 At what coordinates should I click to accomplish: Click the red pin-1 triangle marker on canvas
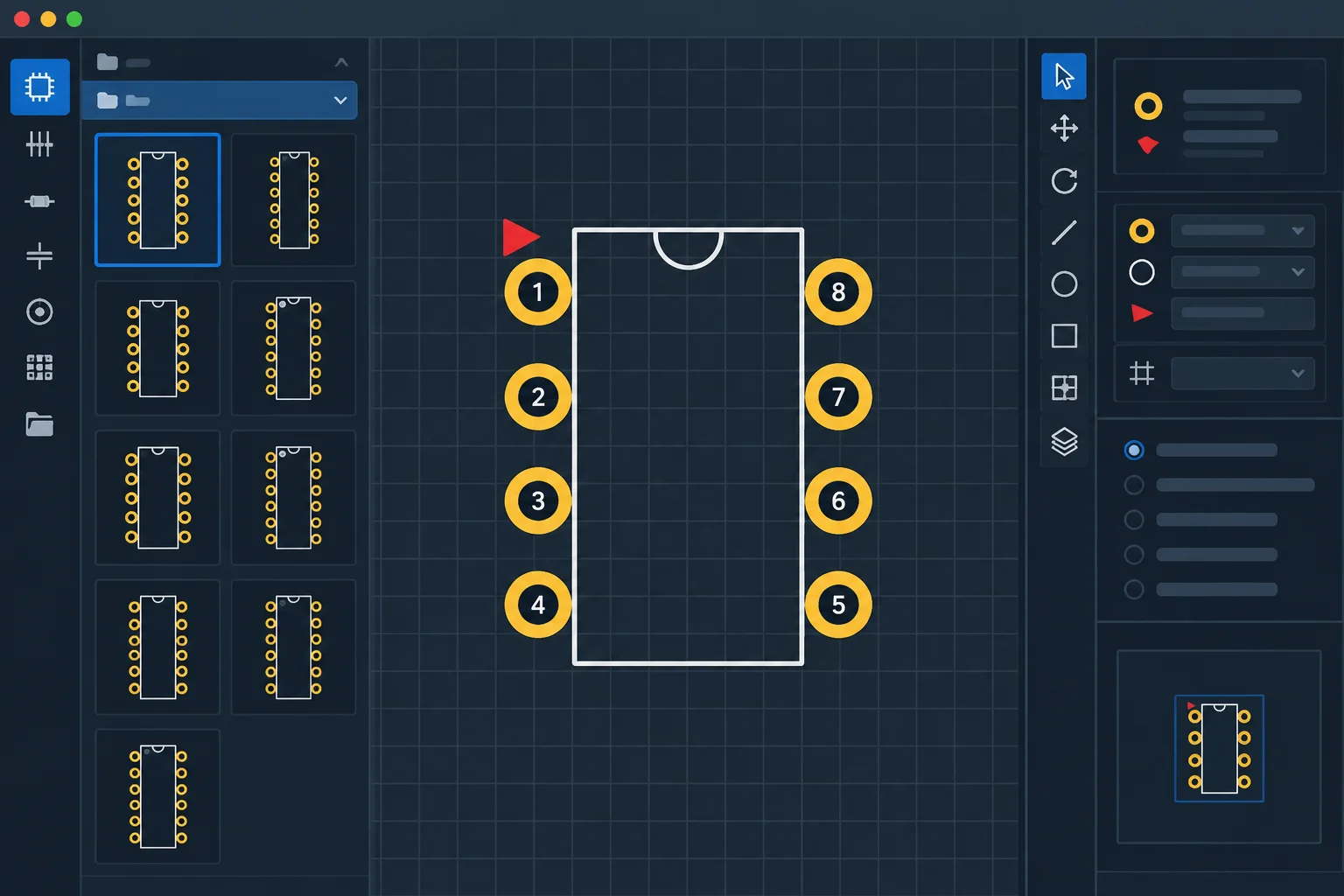(520, 237)
